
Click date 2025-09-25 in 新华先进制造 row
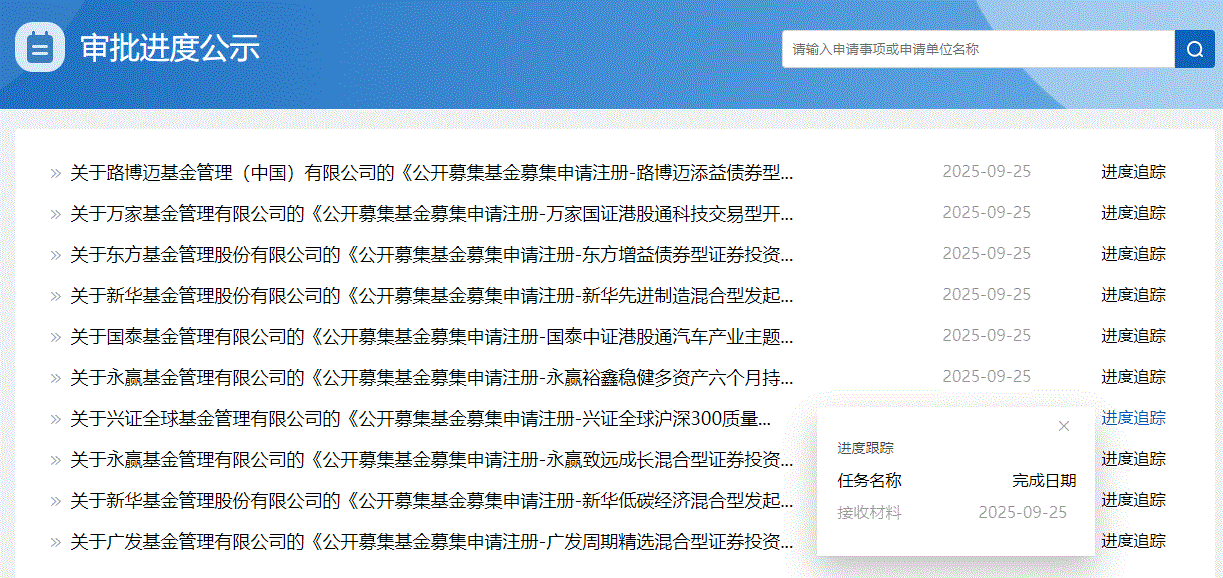point(986,294)
